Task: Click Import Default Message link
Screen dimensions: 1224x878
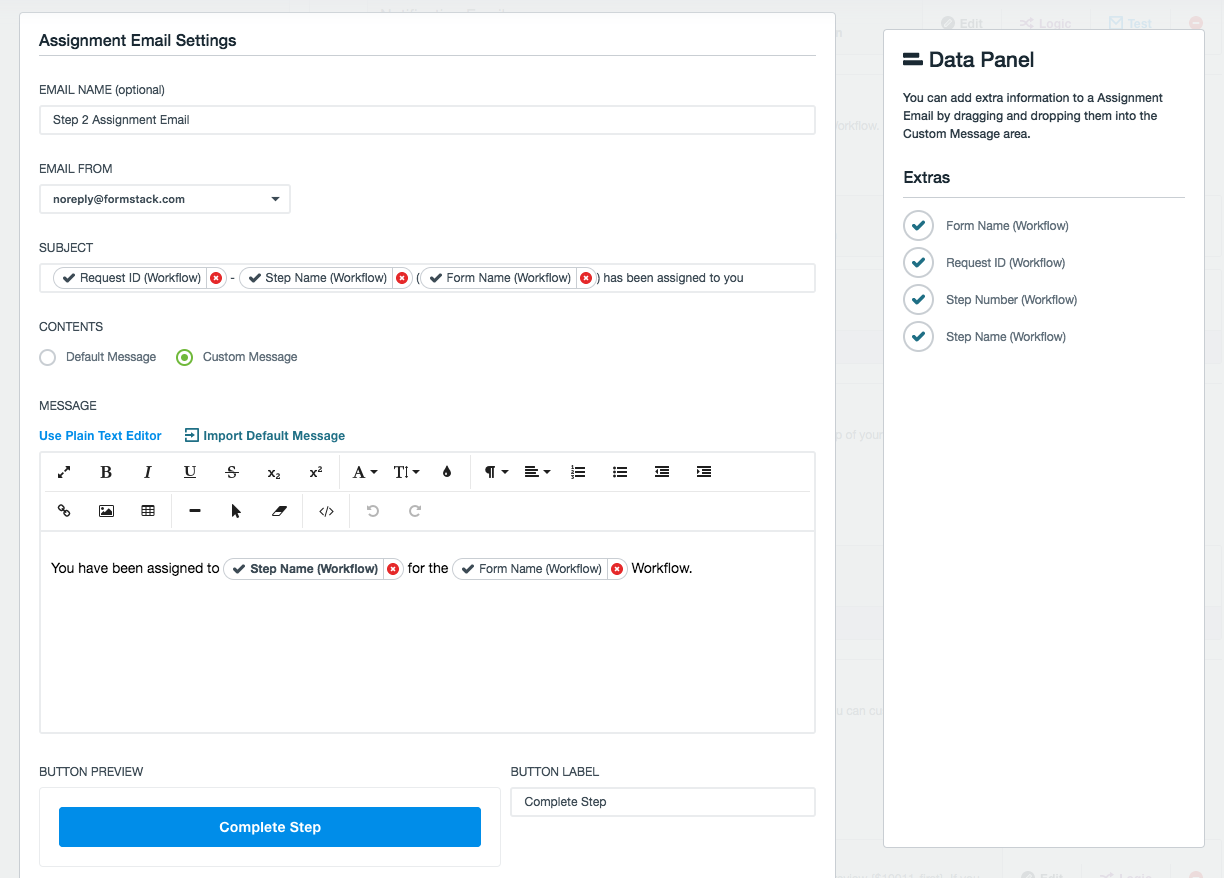Action: pos(265,436)
